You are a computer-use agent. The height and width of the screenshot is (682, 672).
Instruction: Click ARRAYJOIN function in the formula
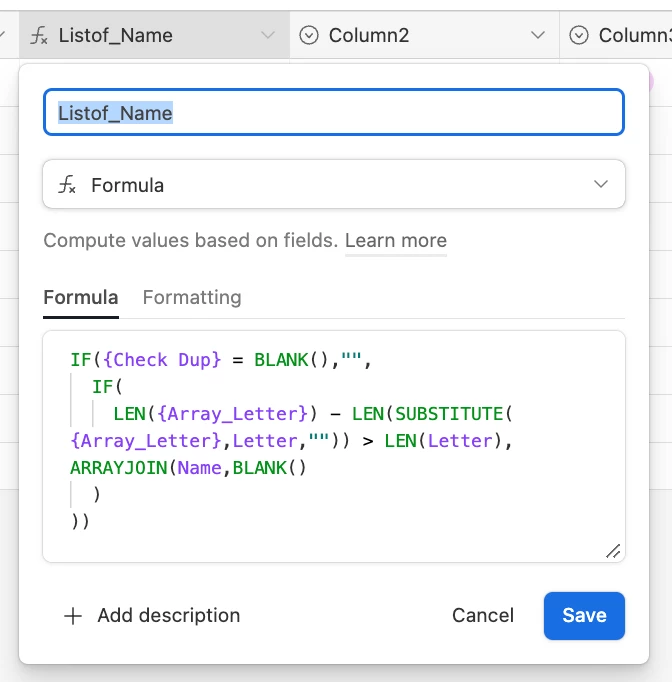click(x=119, y=468)
